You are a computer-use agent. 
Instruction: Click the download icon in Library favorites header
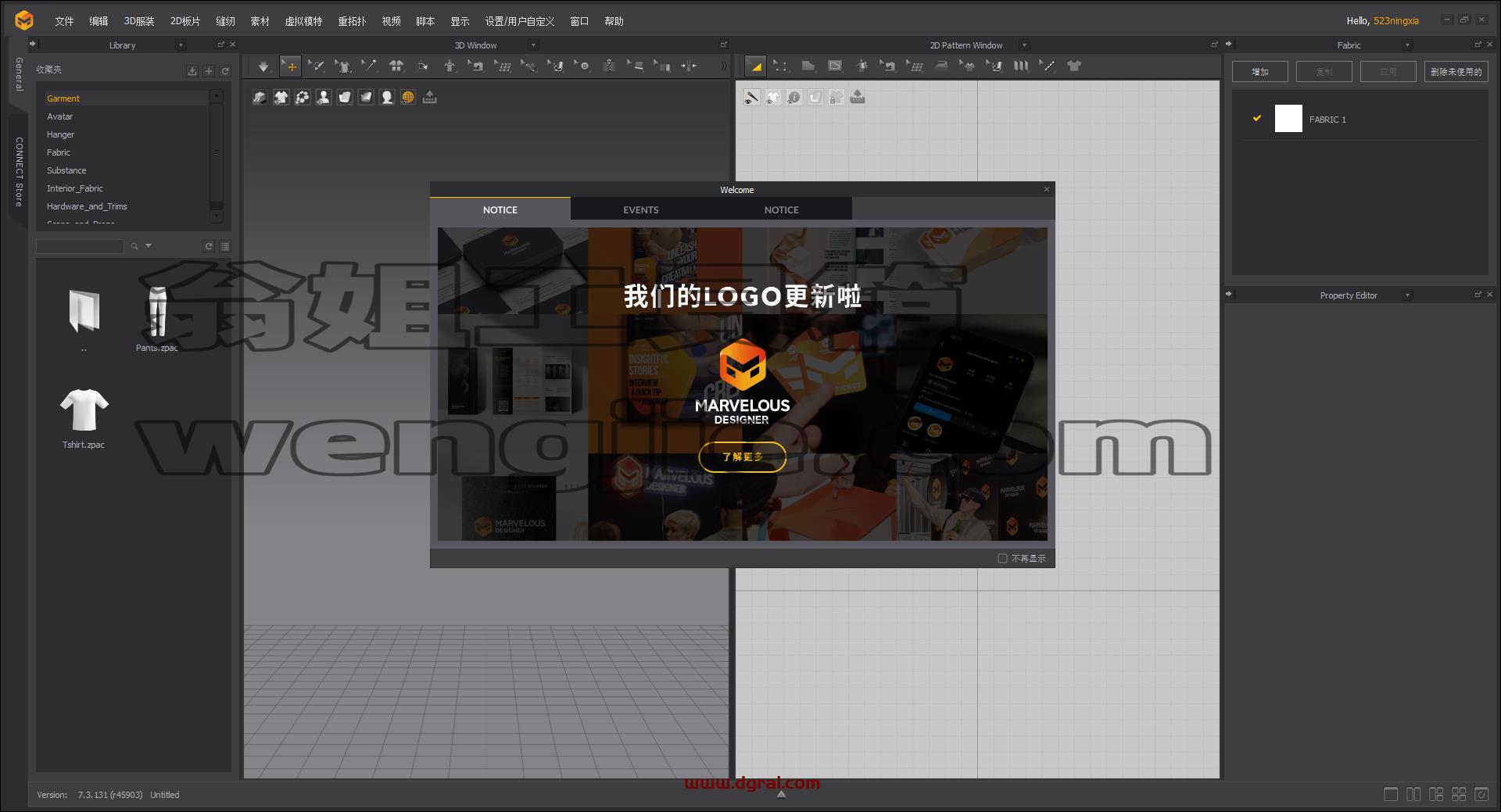[x=192, y=71]
